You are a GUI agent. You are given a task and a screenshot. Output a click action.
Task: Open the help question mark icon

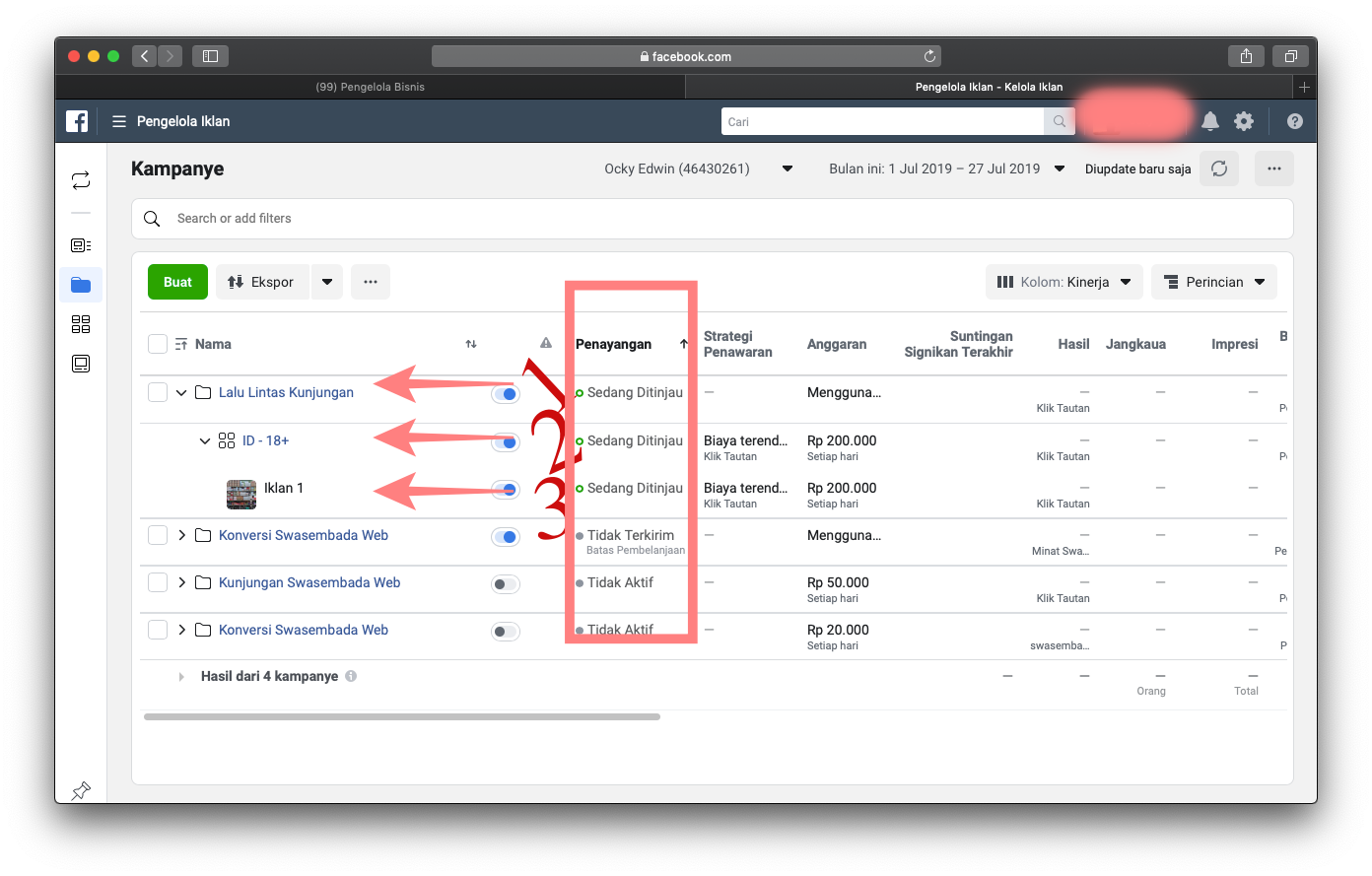(x=1295, y=121)
